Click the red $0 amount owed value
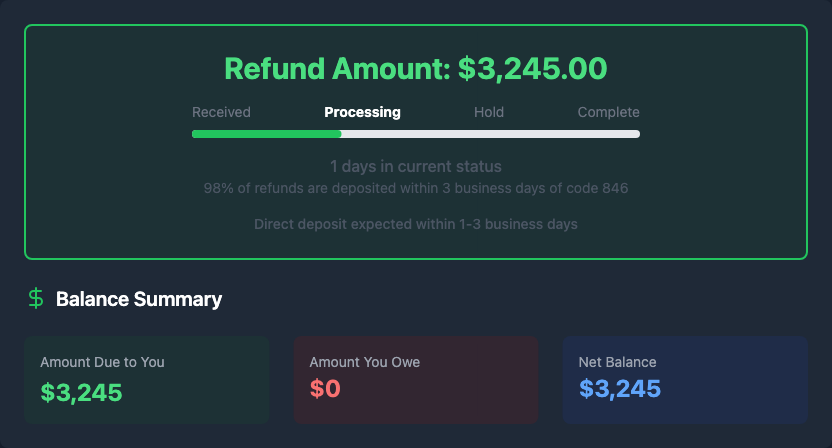 point(325,390)
